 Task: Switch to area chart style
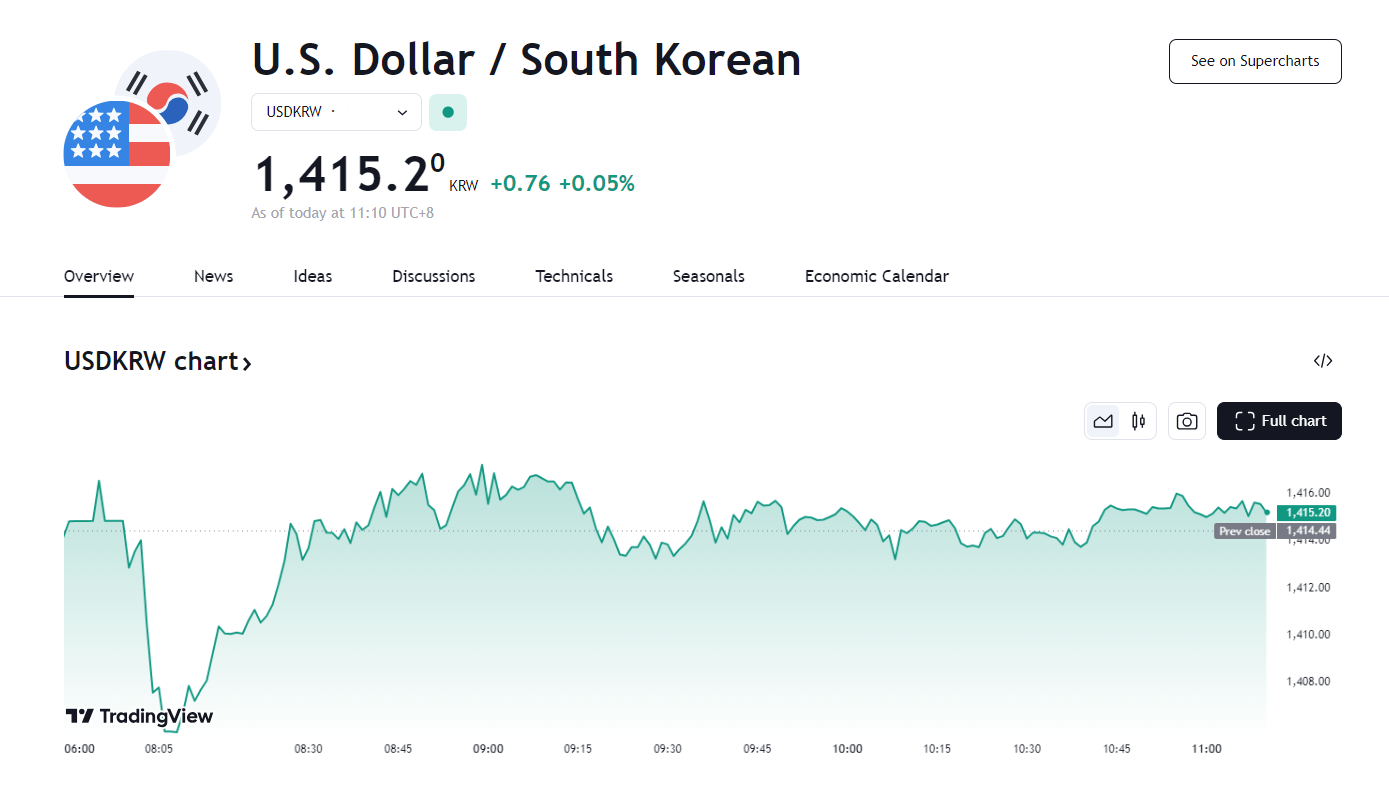click(1103, 421)
